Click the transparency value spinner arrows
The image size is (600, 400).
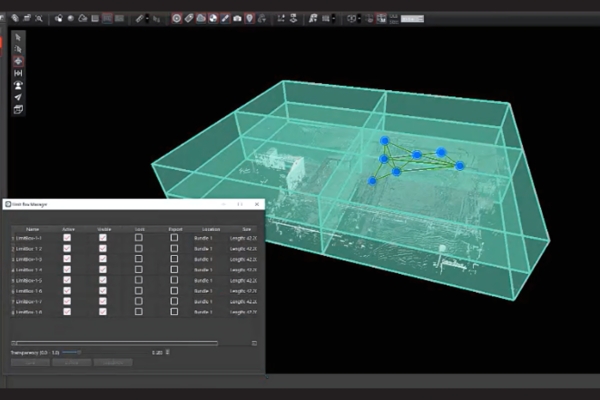pos(167,352)
